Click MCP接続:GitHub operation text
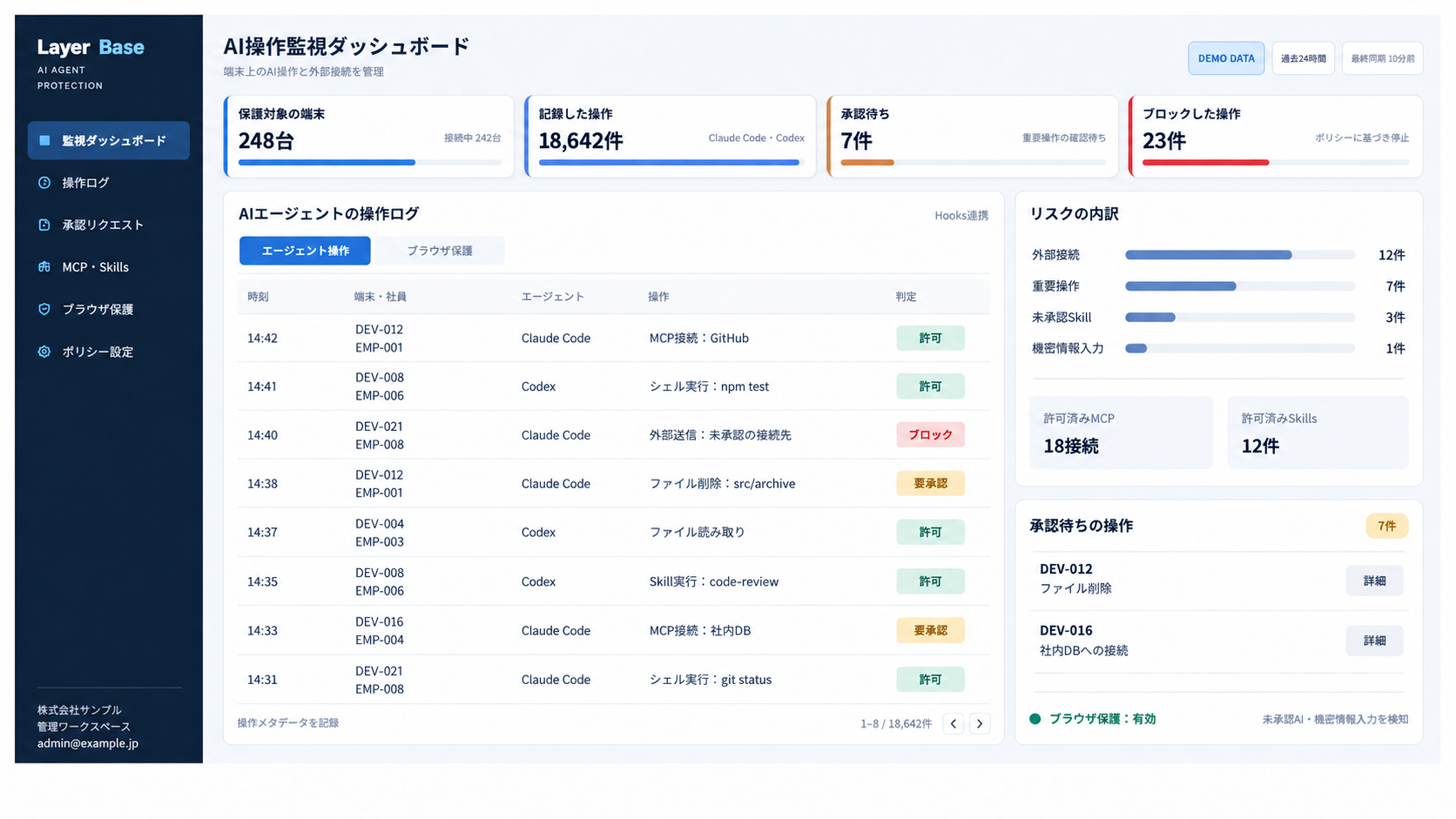1456x819 pixels. click(x=699, y=338)
